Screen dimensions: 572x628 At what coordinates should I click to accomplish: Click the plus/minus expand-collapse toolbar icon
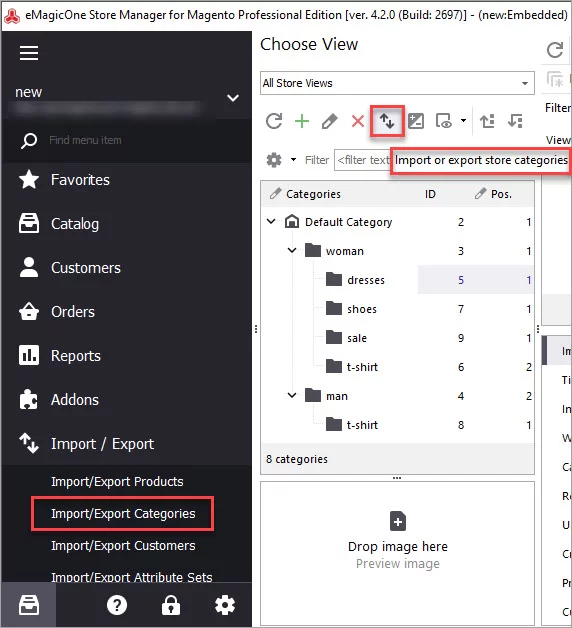coord(416,121)
